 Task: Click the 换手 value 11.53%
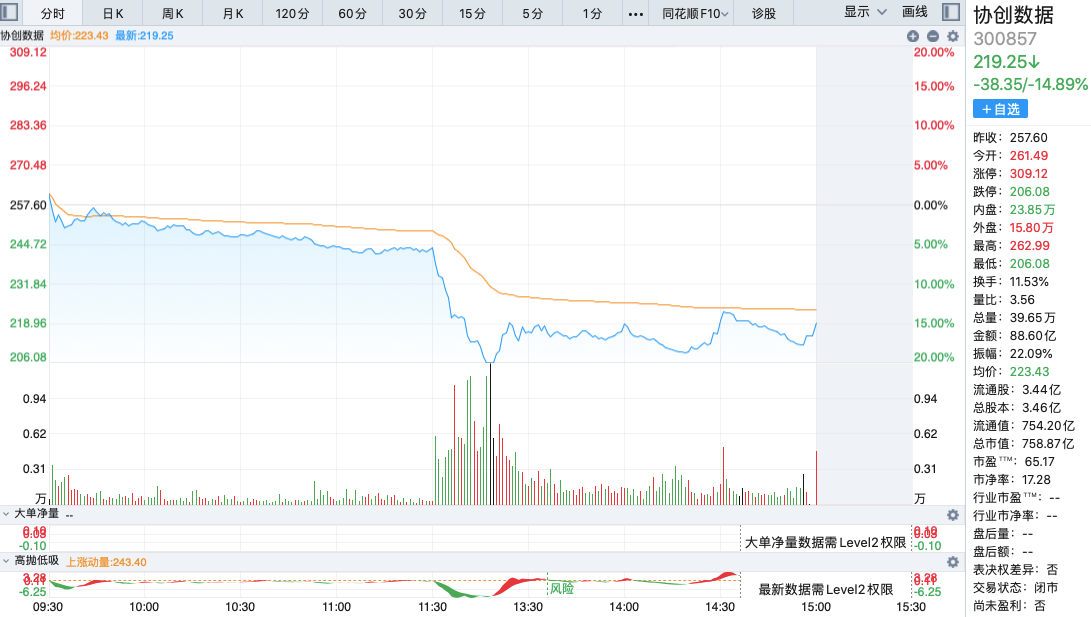tap(1029, 282)
